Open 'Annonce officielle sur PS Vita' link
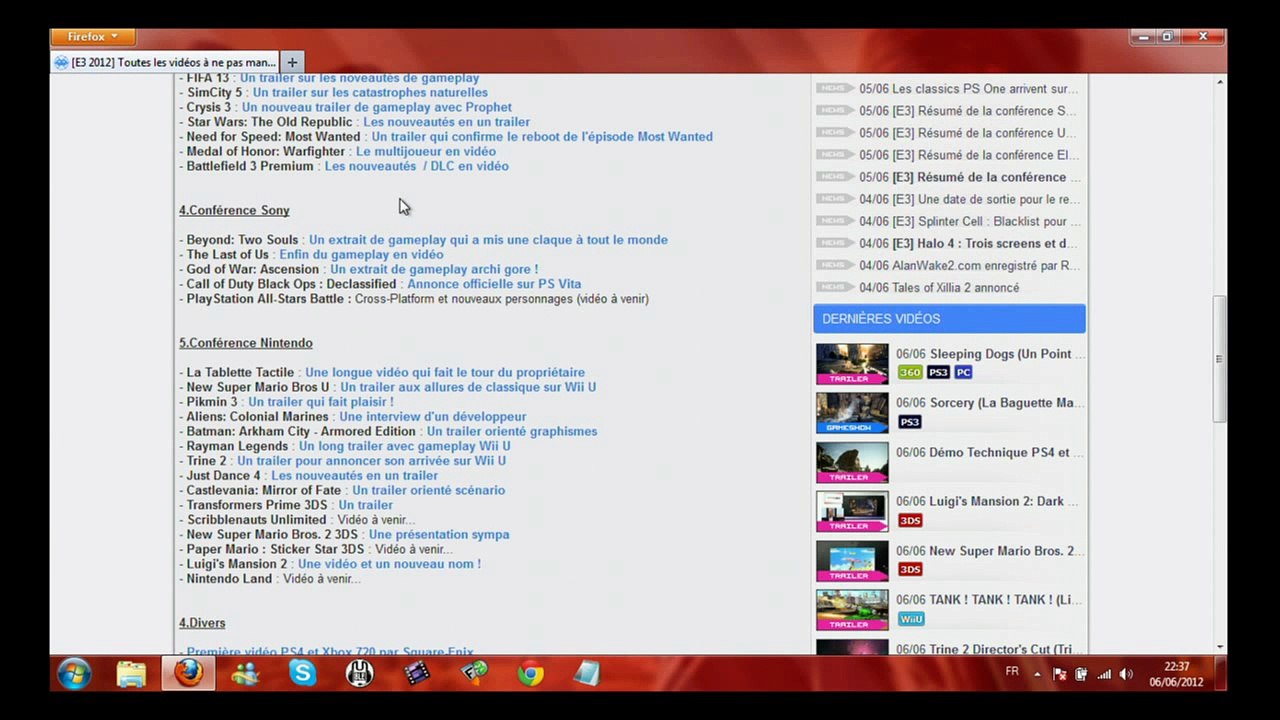1280x720 pixels. [494, 284]
